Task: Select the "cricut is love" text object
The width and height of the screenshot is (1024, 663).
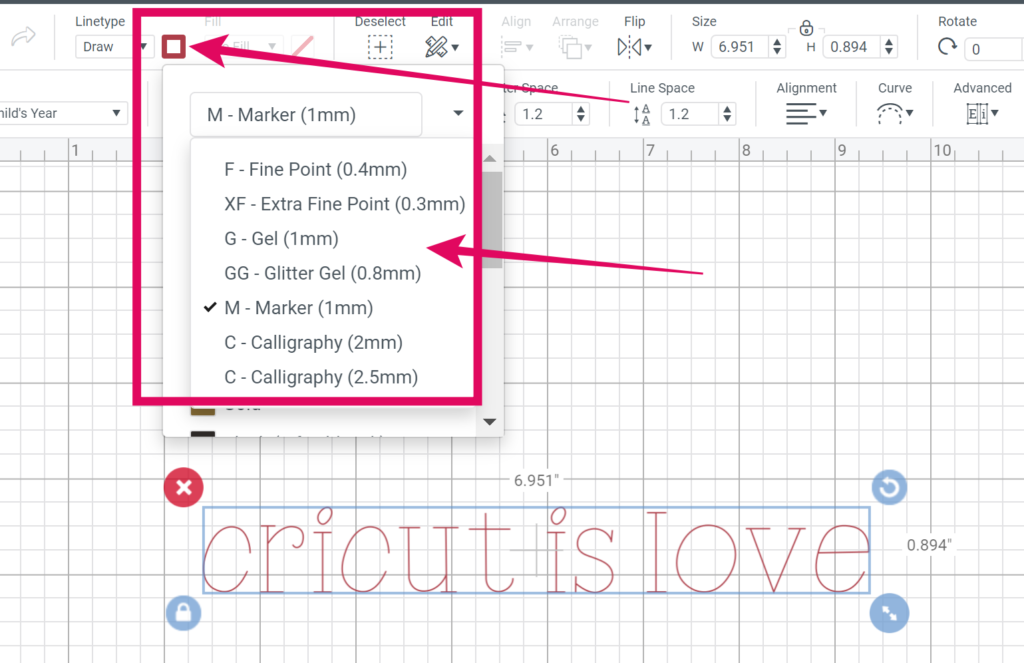Action: (x=536, y=551)
